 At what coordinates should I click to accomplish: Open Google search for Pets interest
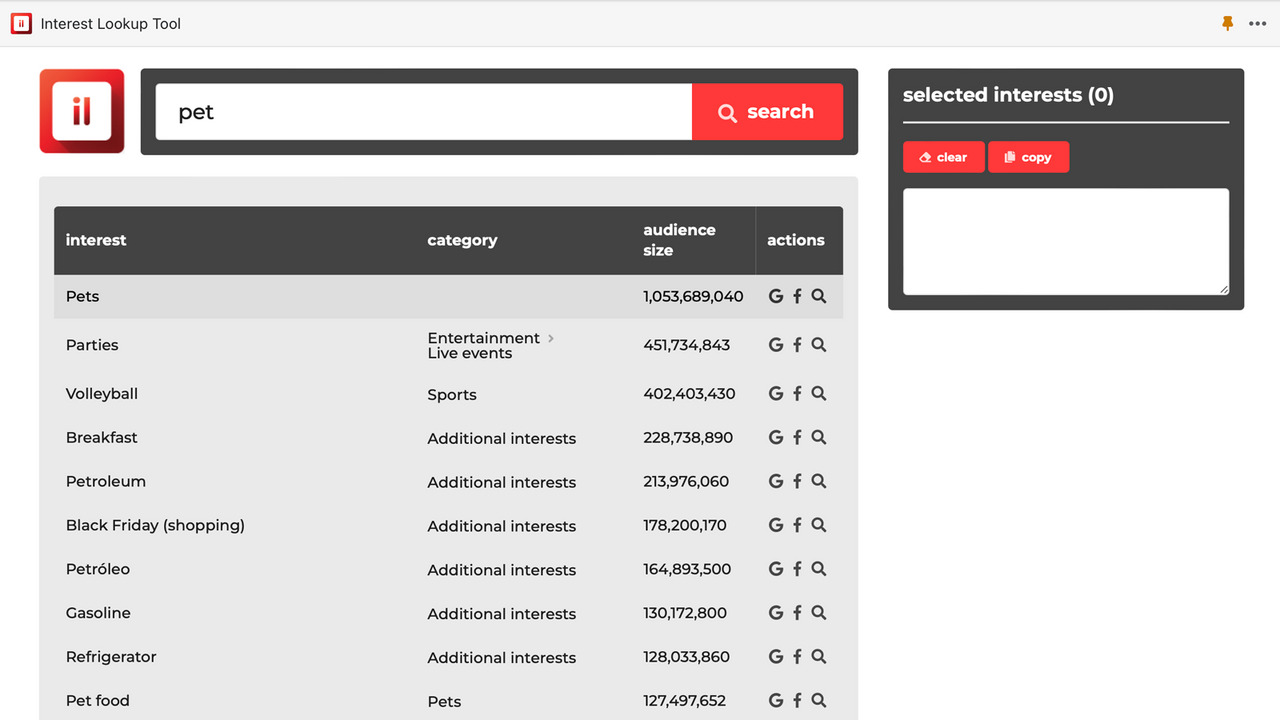[775, 296]
